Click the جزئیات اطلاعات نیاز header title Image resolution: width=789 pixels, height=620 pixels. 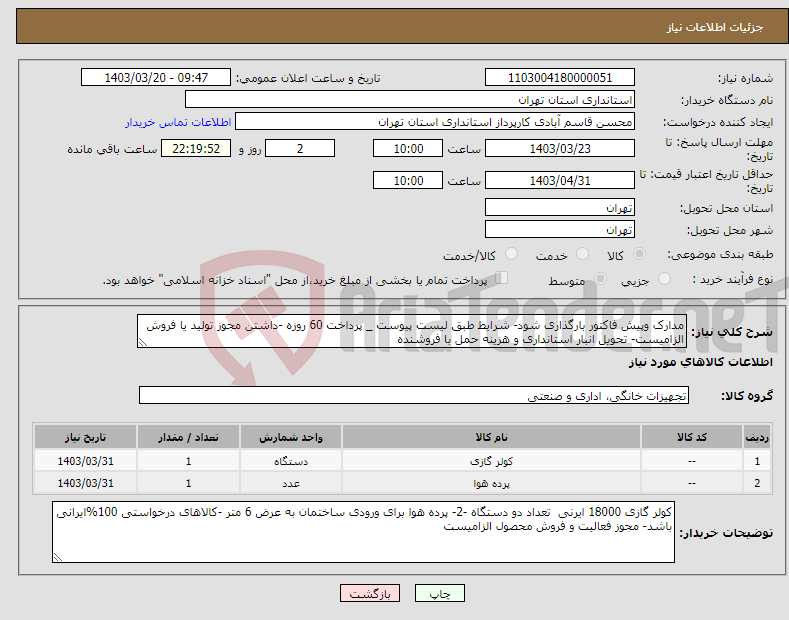(715, 27)
